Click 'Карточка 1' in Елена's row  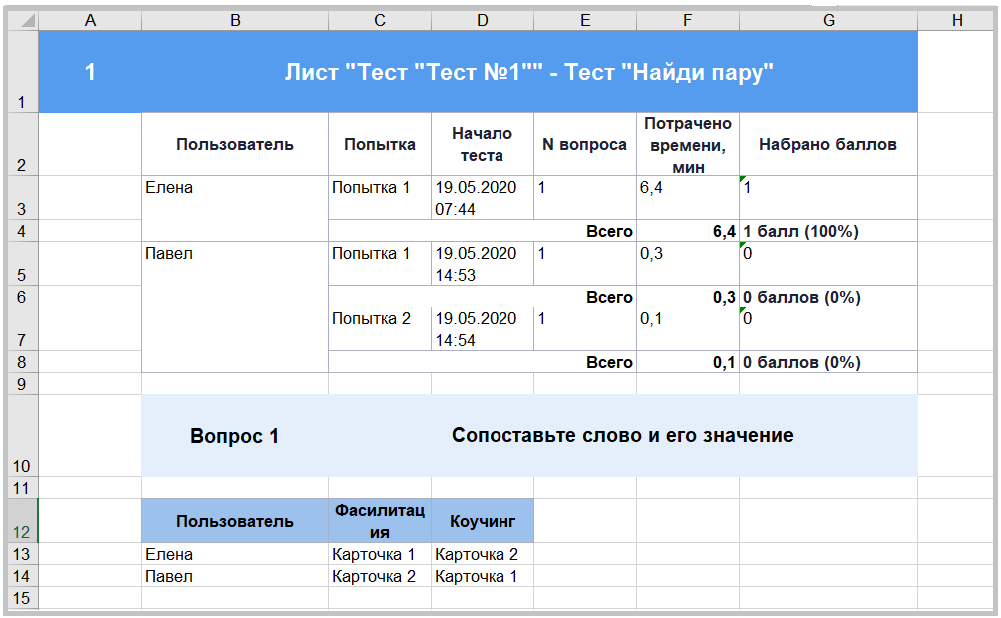[x=380, y=554]
